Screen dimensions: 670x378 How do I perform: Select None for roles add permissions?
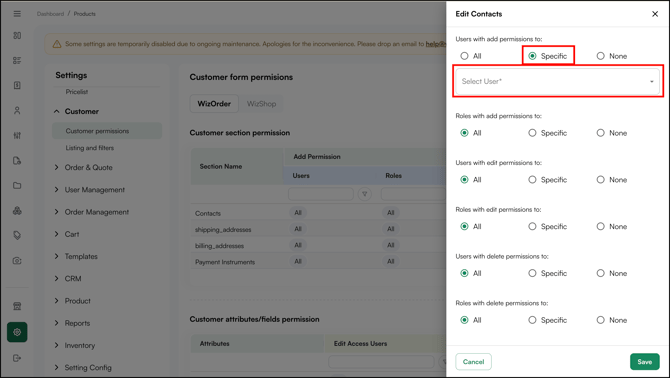click(600, 133)
